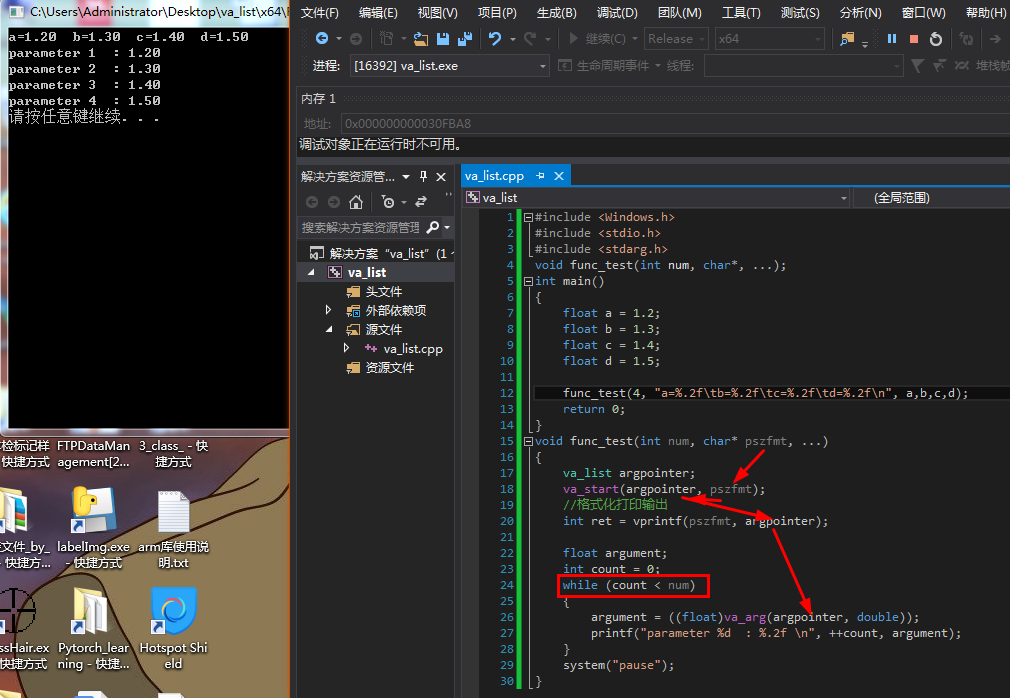
Task: Open the 生成(B) menu
Action: 557,13
